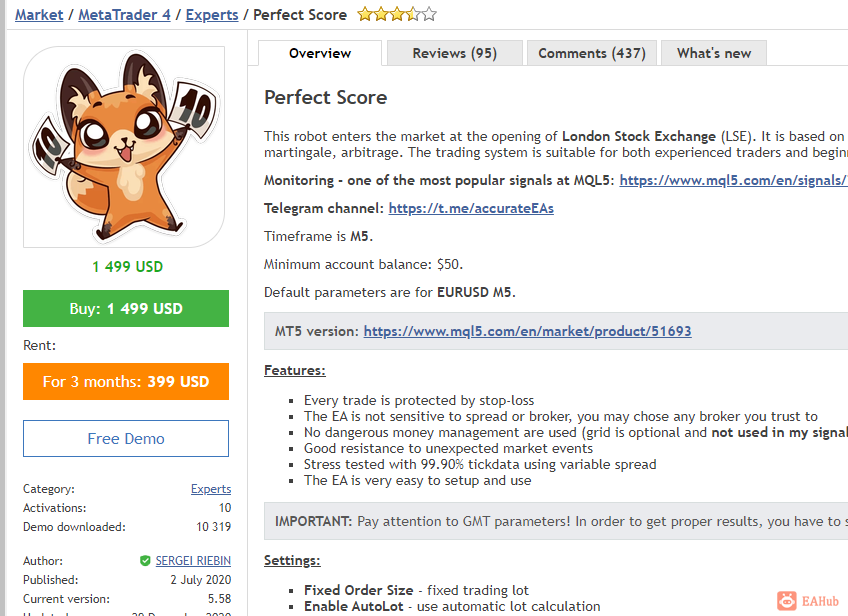Open the Experts breadcrumb link
Image resolution: width=848 pixels, height=616 pixels.
click(x=212, y=15)
